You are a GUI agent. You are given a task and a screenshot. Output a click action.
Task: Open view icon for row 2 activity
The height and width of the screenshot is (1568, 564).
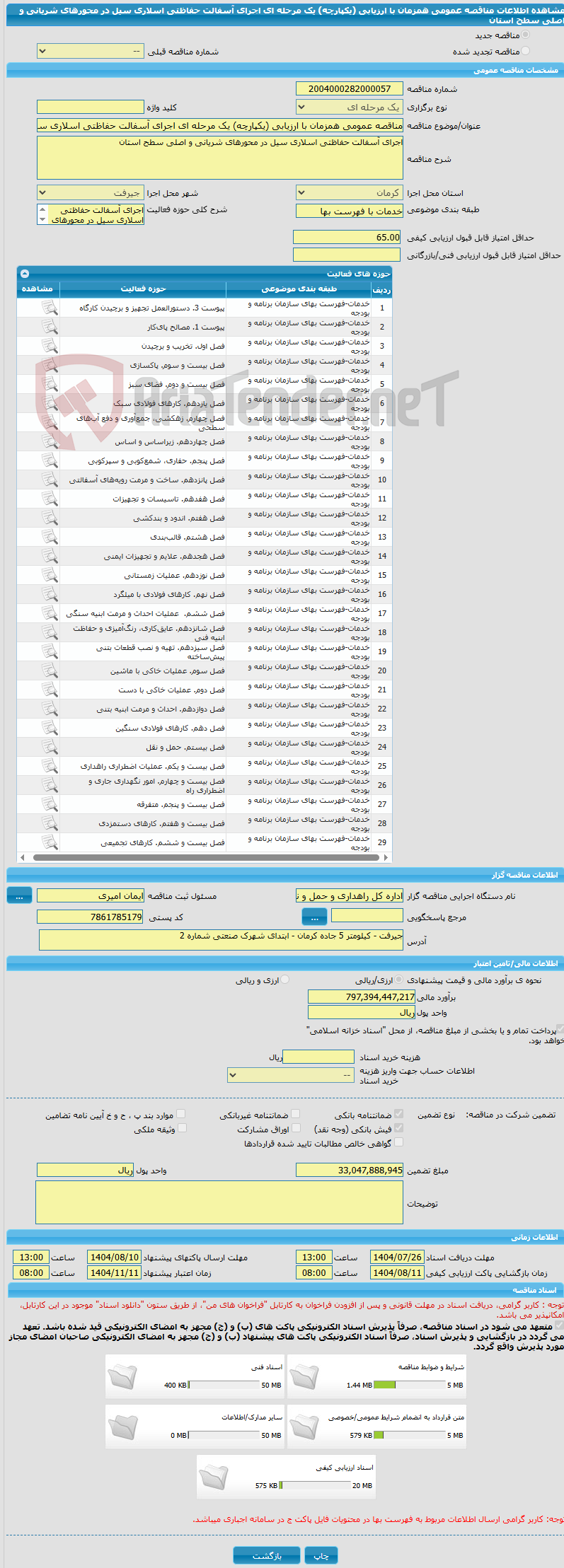pyautogui.click(x=49, y=327)
